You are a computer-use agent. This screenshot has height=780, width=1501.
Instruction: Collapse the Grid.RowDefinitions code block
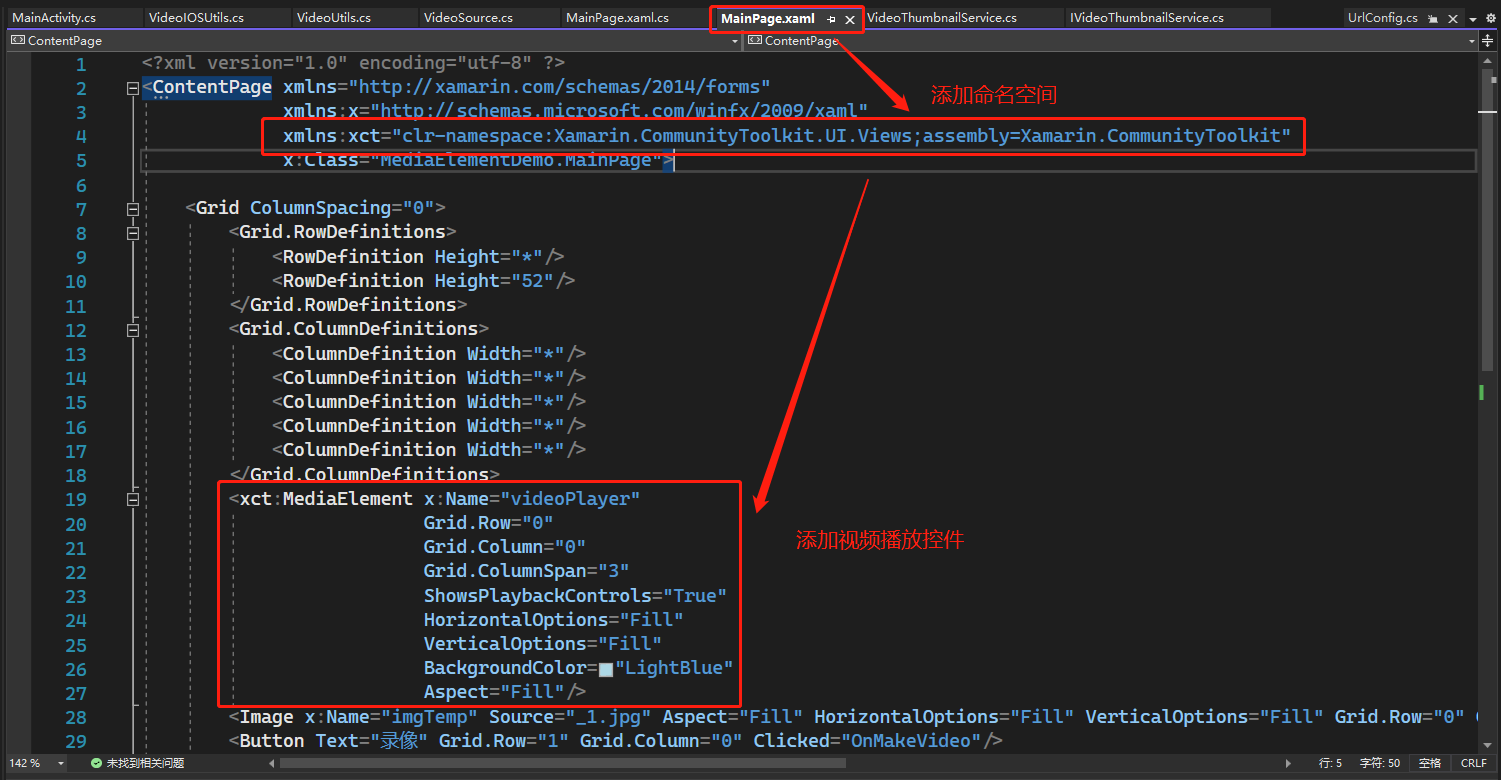tap(133, 232)
